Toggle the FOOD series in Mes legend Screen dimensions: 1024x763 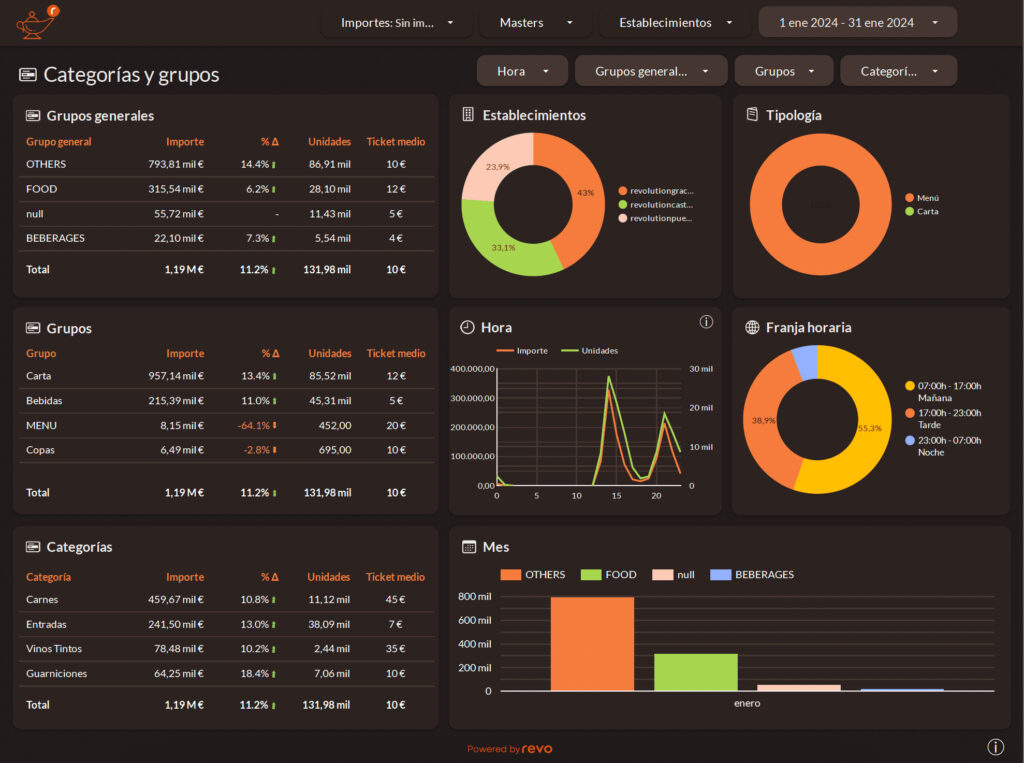[608, 575]
